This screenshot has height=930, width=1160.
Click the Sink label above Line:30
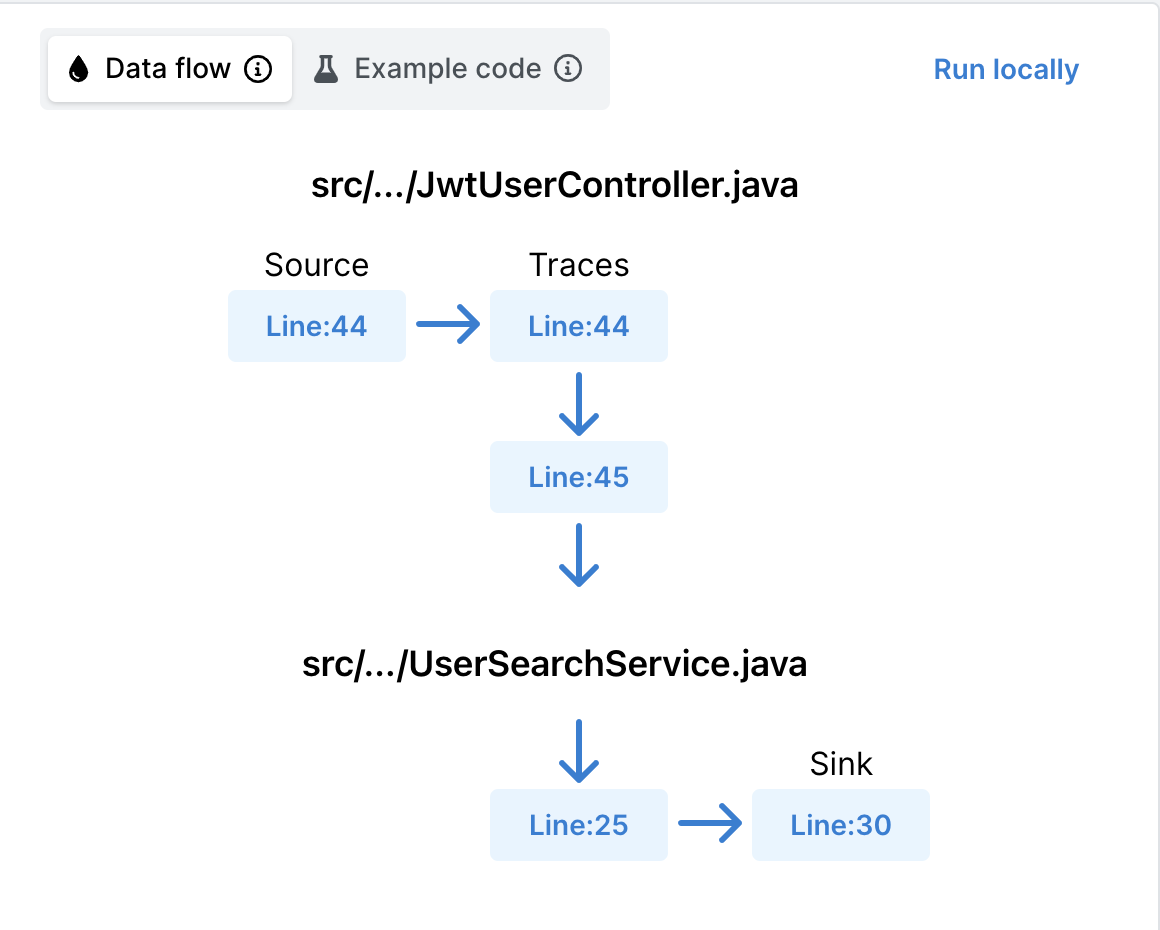[x=841, y=763]
